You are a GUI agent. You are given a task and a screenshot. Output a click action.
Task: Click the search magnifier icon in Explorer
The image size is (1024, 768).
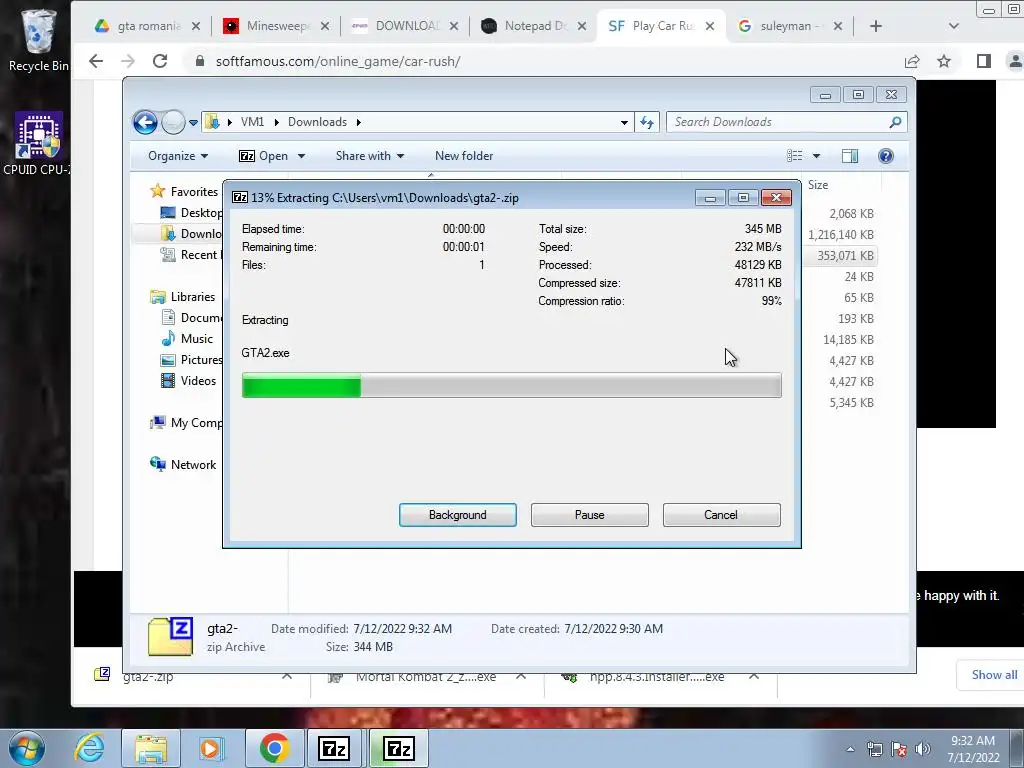(x=895, y=122)
